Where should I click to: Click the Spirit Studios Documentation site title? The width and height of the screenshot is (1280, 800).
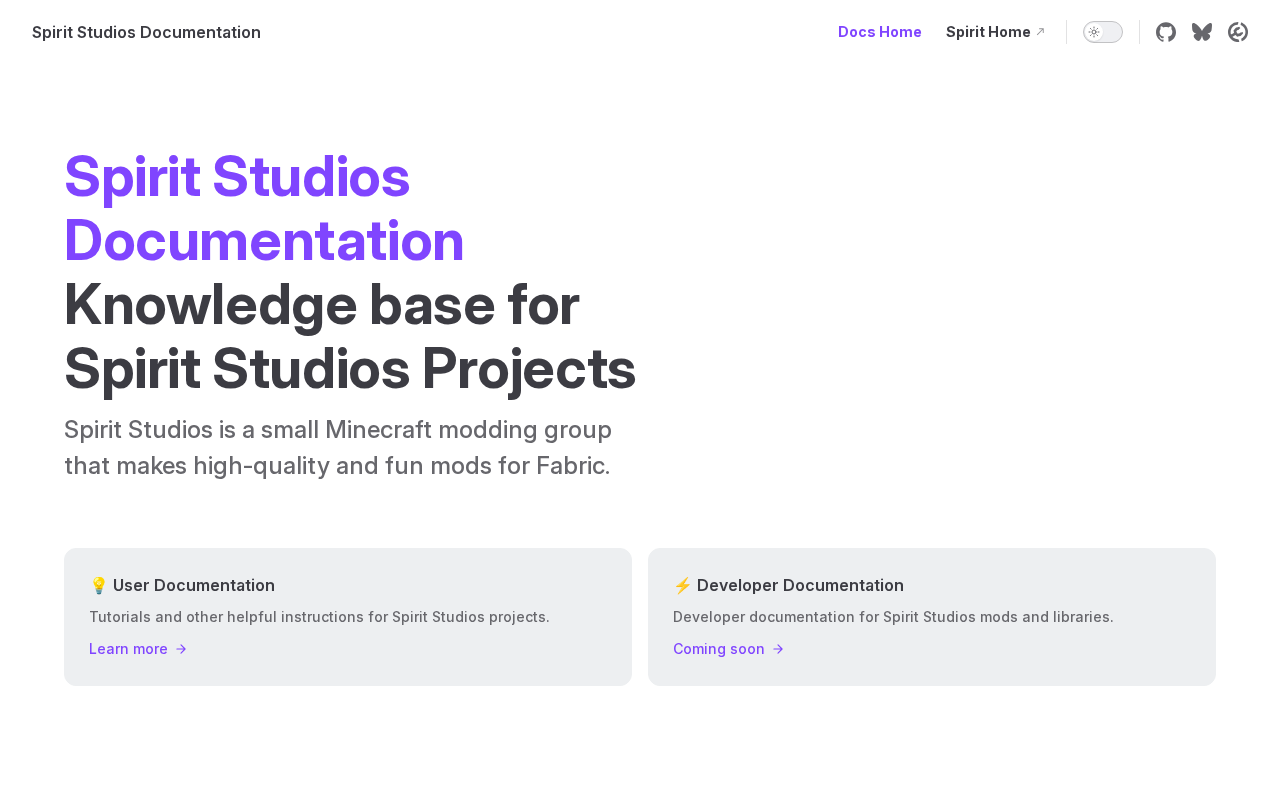(146, 32)
